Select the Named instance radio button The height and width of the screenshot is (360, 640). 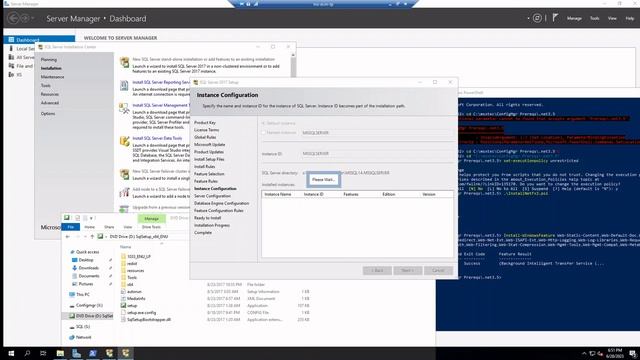[x=264, y=133]
